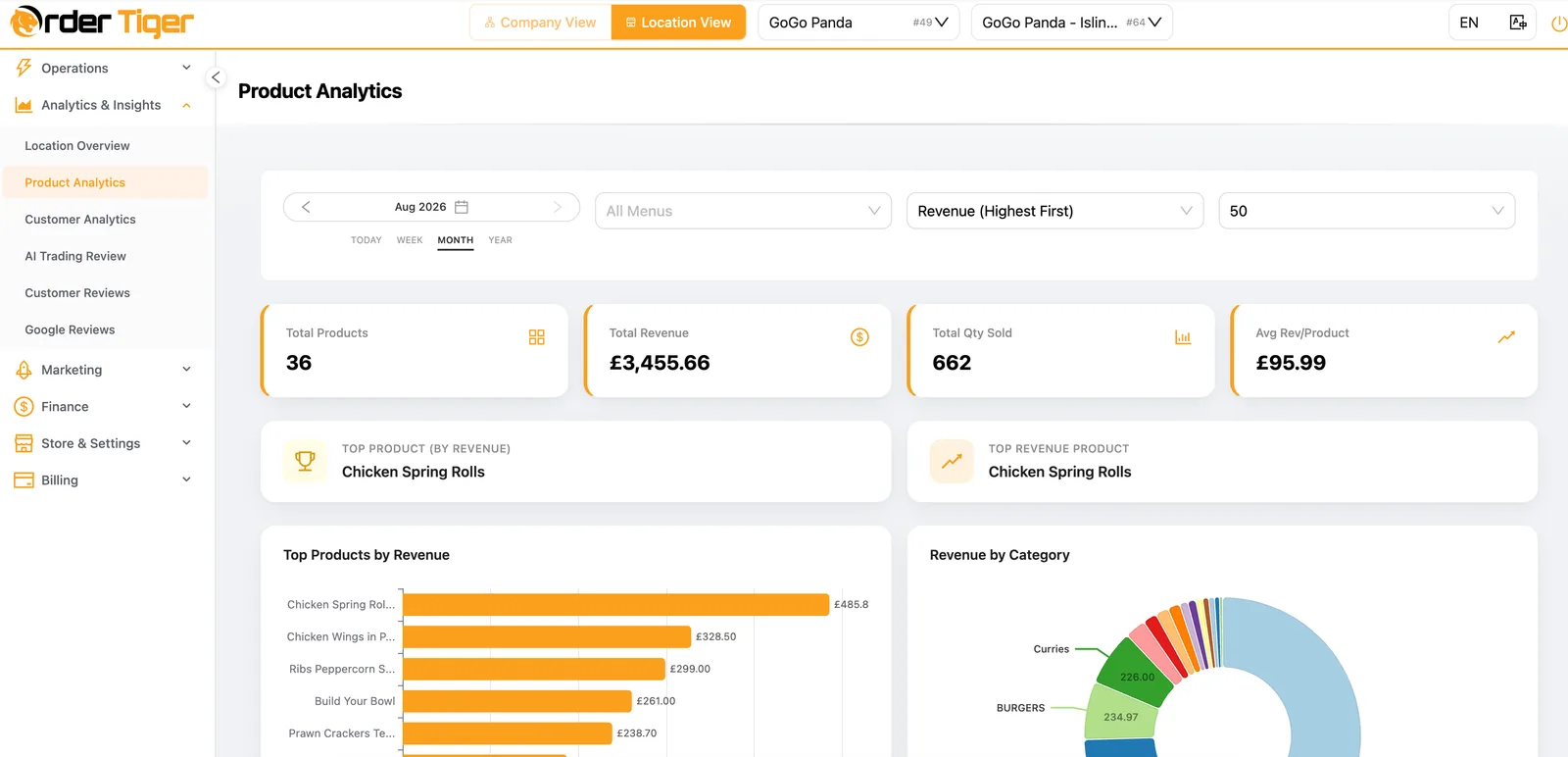
Task: Click the Chicken Spring Rolls revenue bar
Action: pos(615,605)
